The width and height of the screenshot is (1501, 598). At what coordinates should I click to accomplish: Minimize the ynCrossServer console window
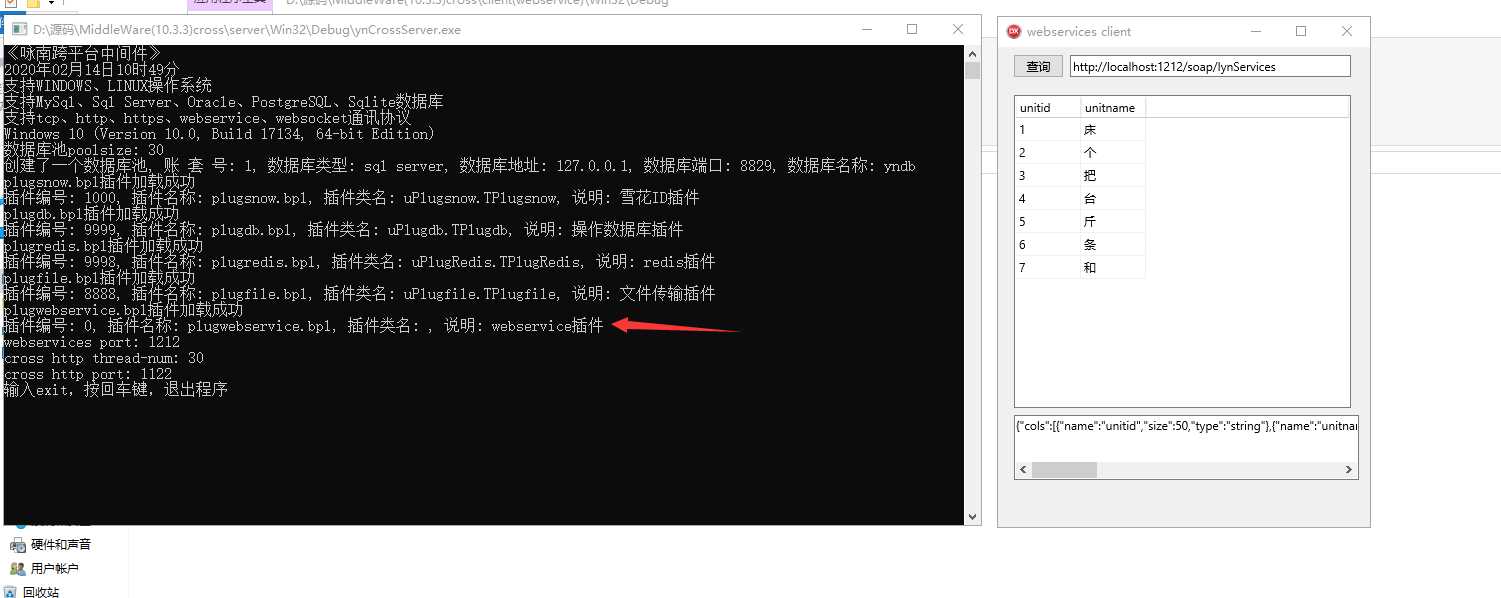point(866,30)
